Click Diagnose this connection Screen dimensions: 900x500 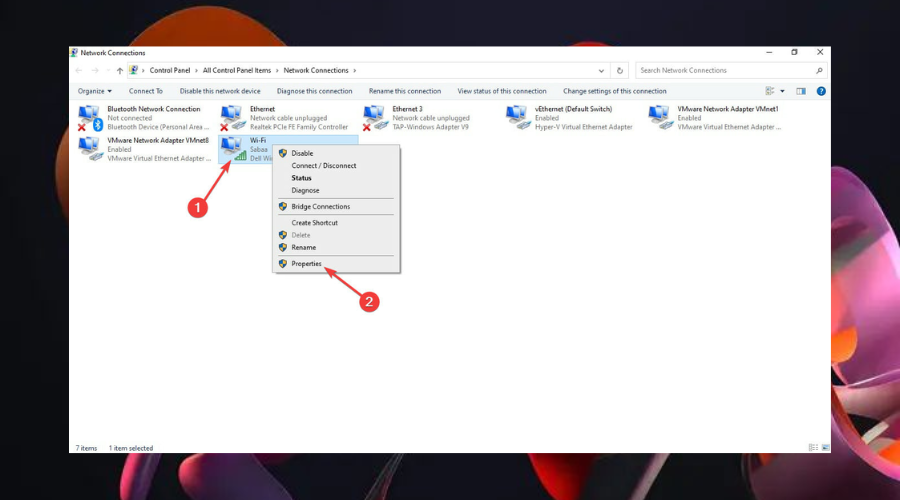click(x=315, y=91)
